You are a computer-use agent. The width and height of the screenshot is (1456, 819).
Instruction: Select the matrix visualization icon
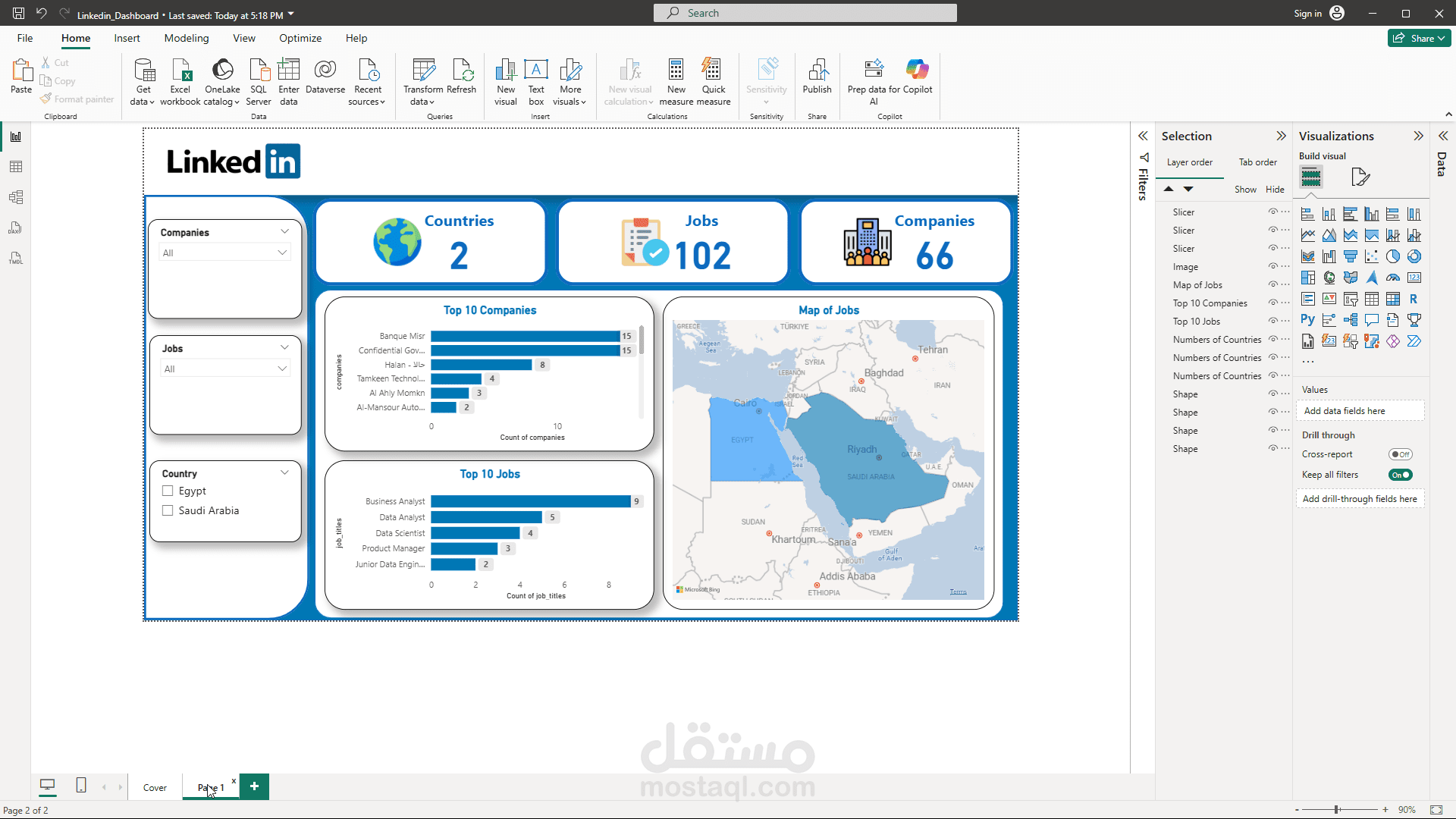point(1393,299)
